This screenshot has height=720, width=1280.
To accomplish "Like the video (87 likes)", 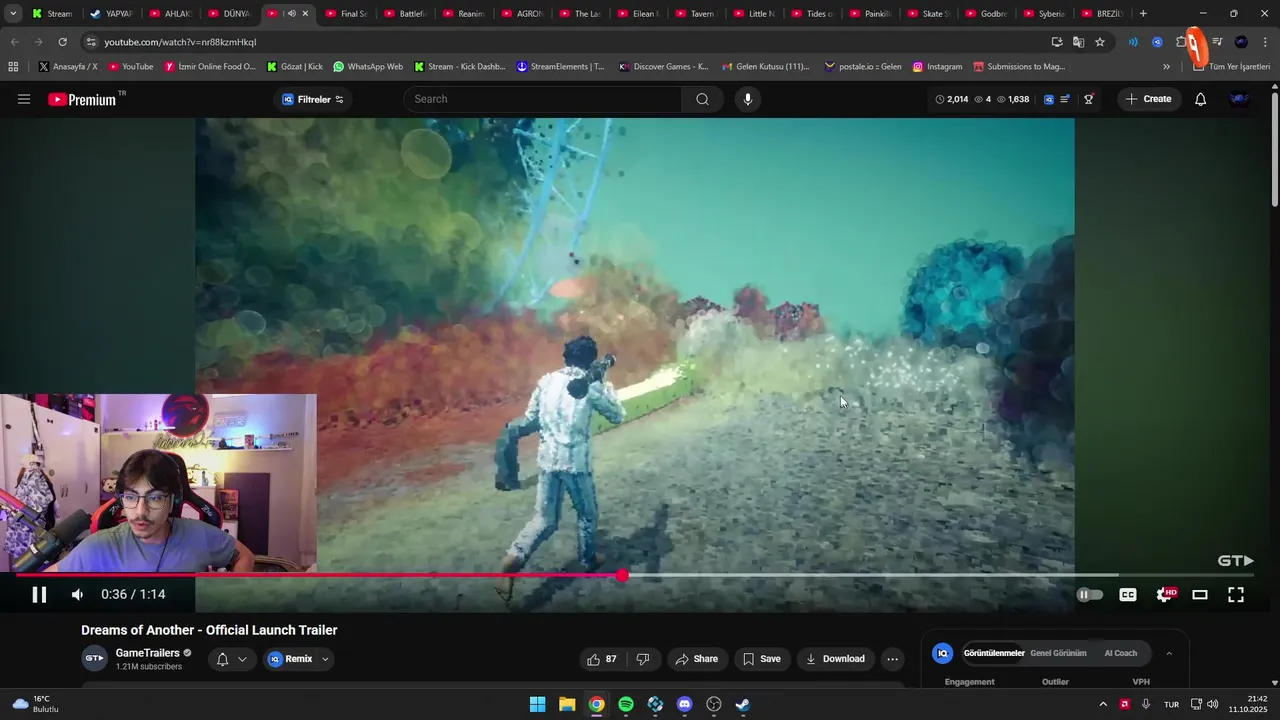I will pos(601,659).
